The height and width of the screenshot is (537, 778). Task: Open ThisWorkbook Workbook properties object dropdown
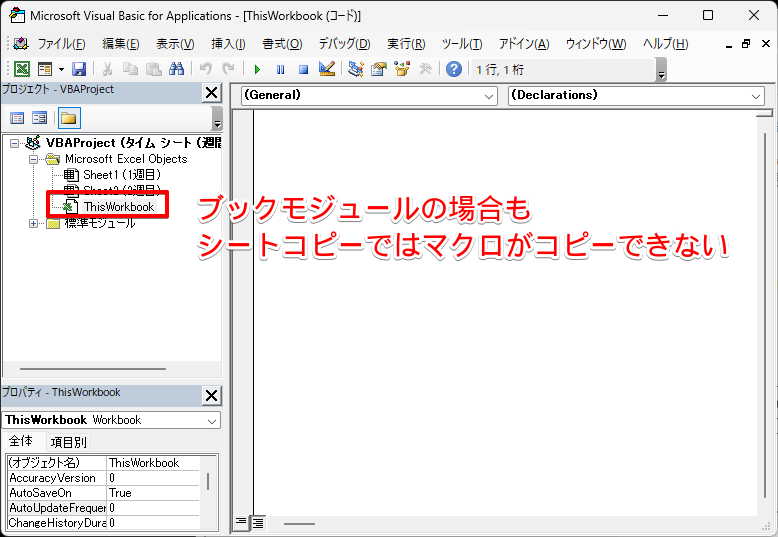pyautogui.click(x=111, y=420)
